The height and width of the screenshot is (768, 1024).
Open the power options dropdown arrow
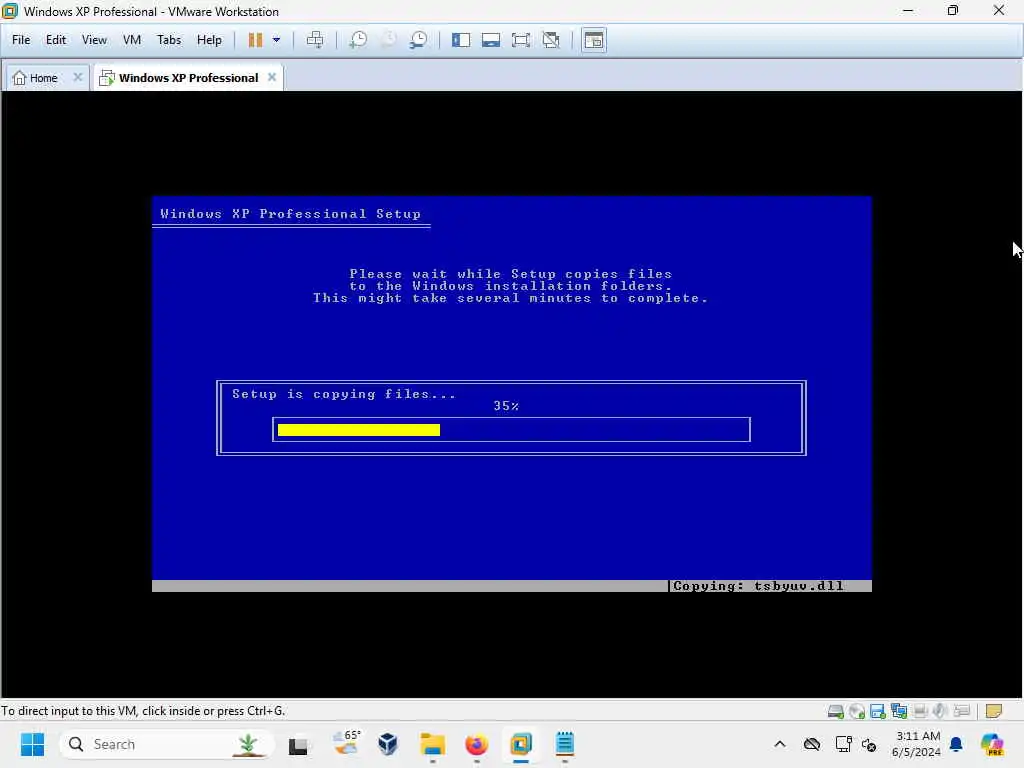tap(276, 40)
